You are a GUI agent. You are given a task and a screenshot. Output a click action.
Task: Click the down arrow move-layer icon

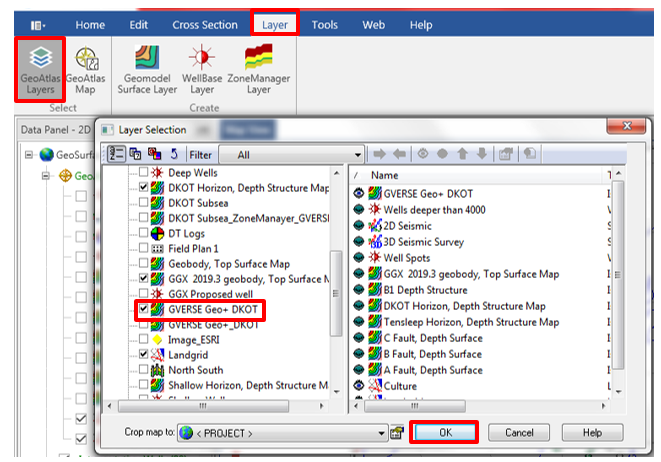tap(482, 154)
